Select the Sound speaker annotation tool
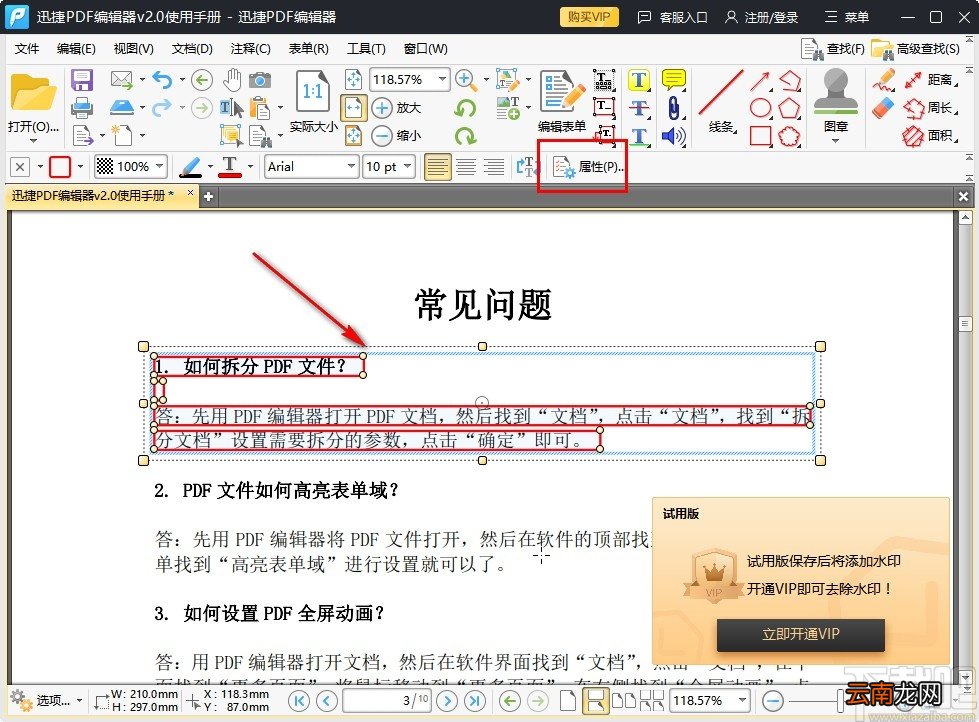The image size is (979, 722). (x=673, y=136)
